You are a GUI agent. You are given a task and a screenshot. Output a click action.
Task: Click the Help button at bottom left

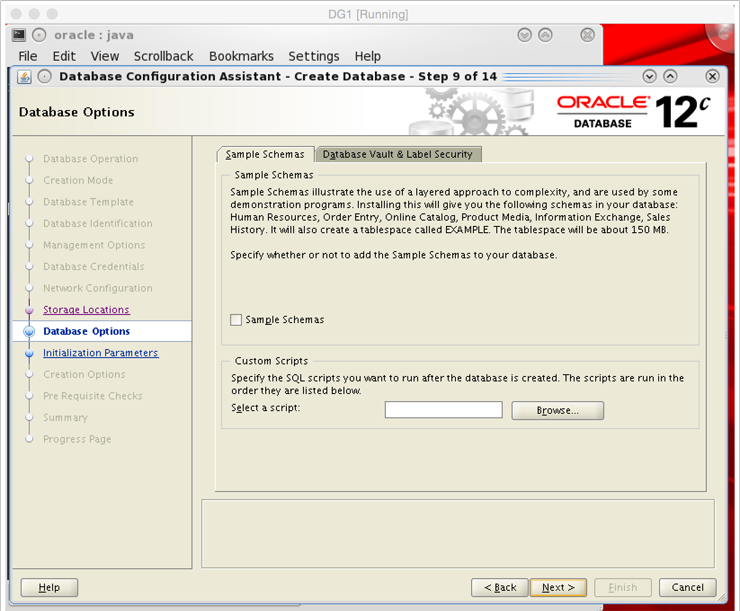(x=49, y=587)
